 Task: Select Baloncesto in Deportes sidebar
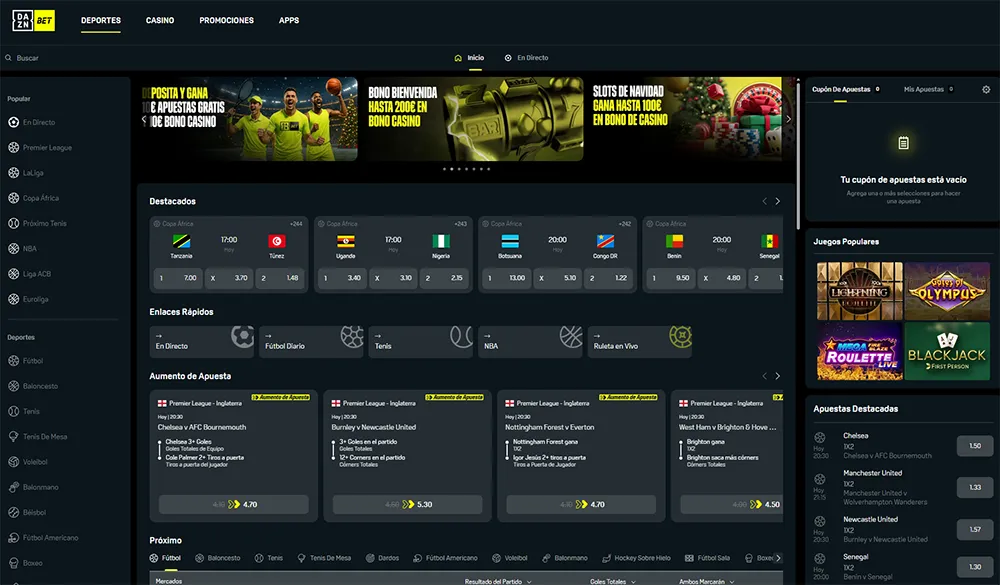click(33, 386)
